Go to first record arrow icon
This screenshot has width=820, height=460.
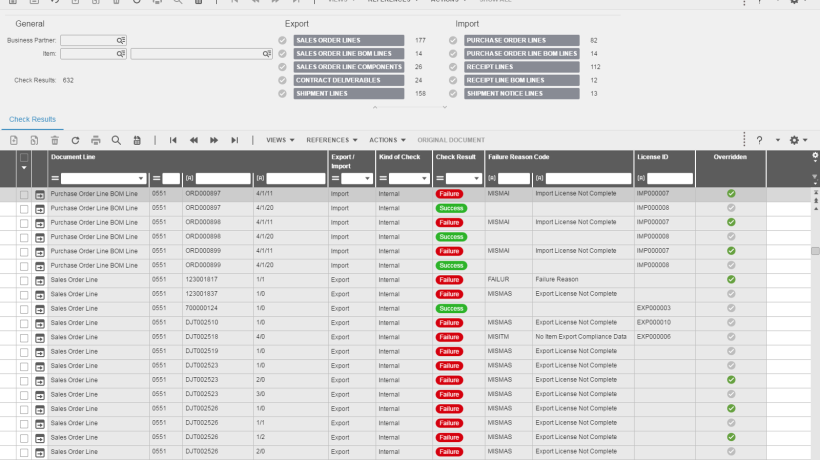173,140
